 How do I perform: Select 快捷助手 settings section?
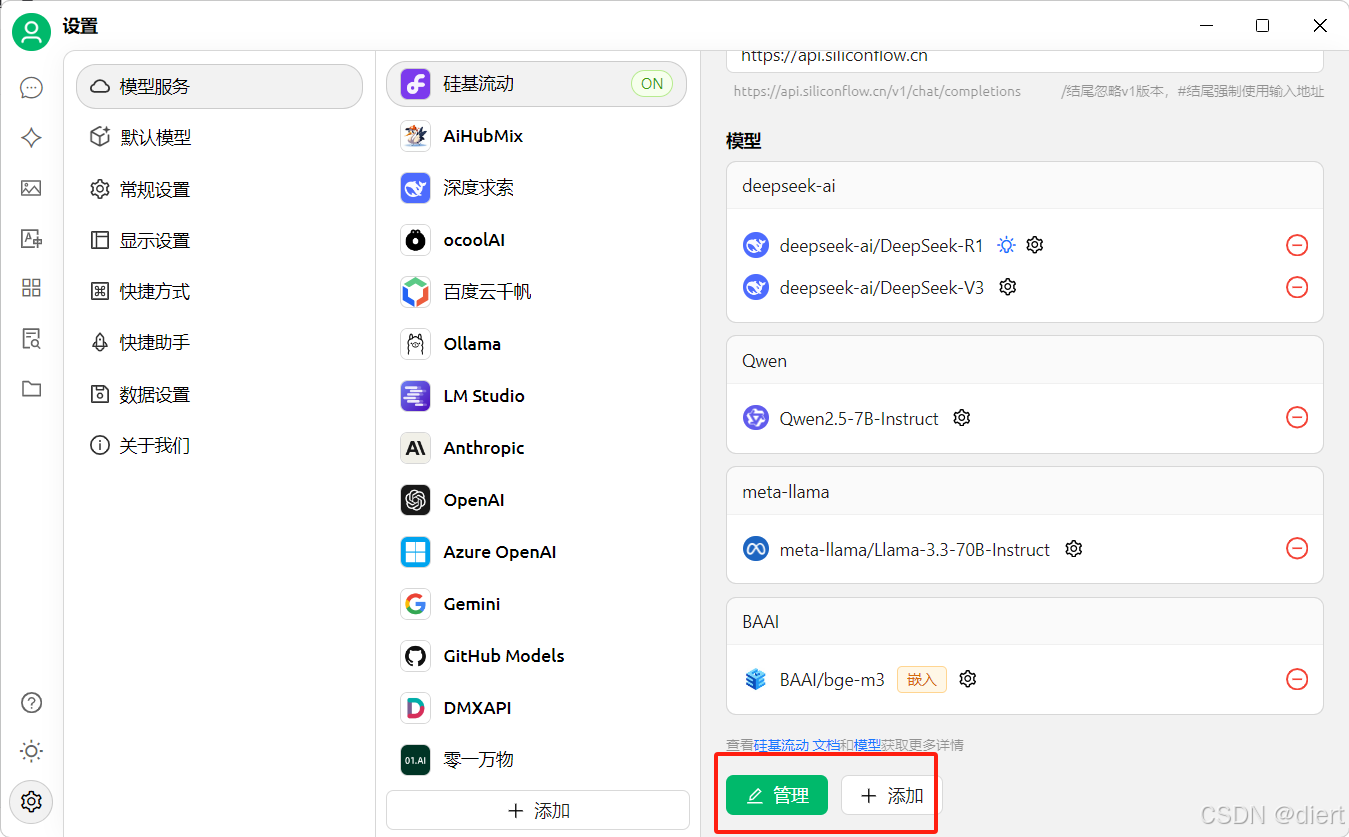pyautogui.click(x=219, y=342)
